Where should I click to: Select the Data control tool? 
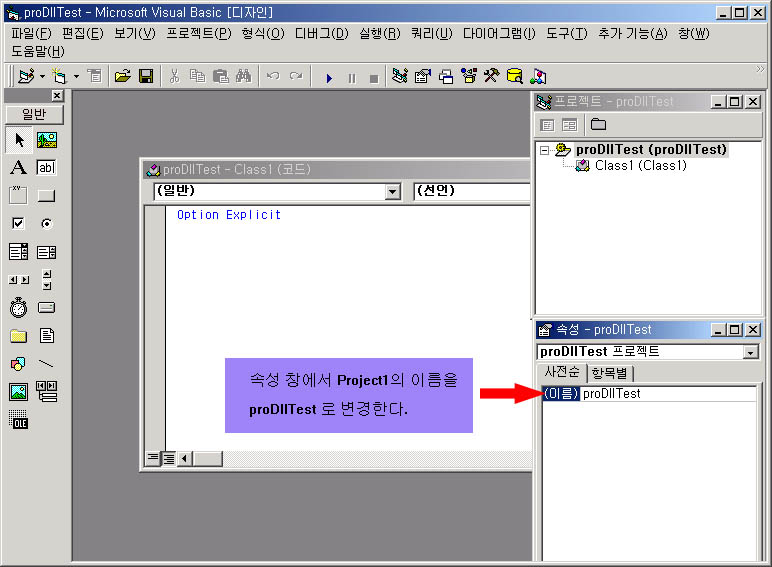point(47,392)
